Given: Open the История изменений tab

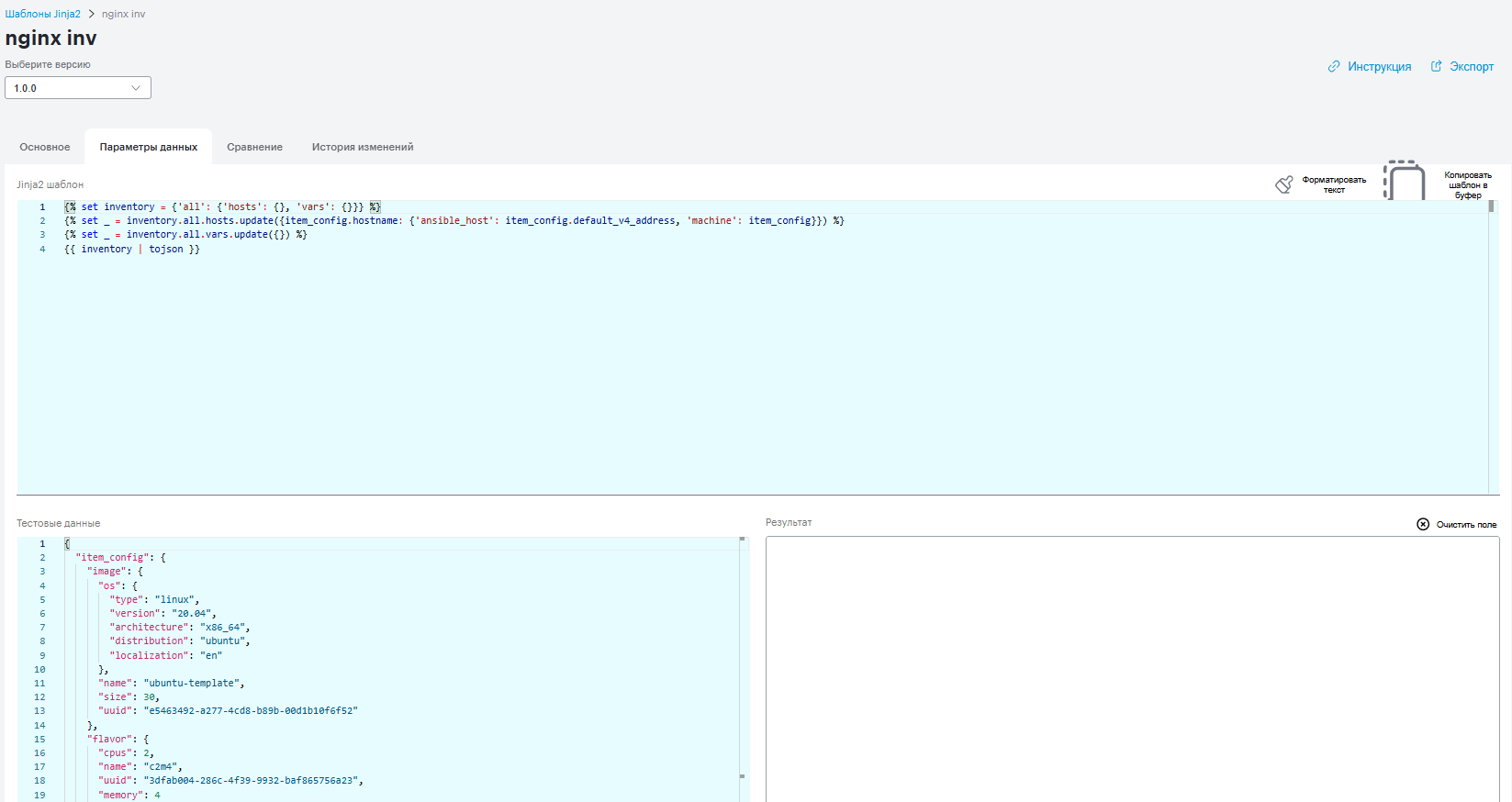Looking at the screenshot, I should click(x=363, y=147).
